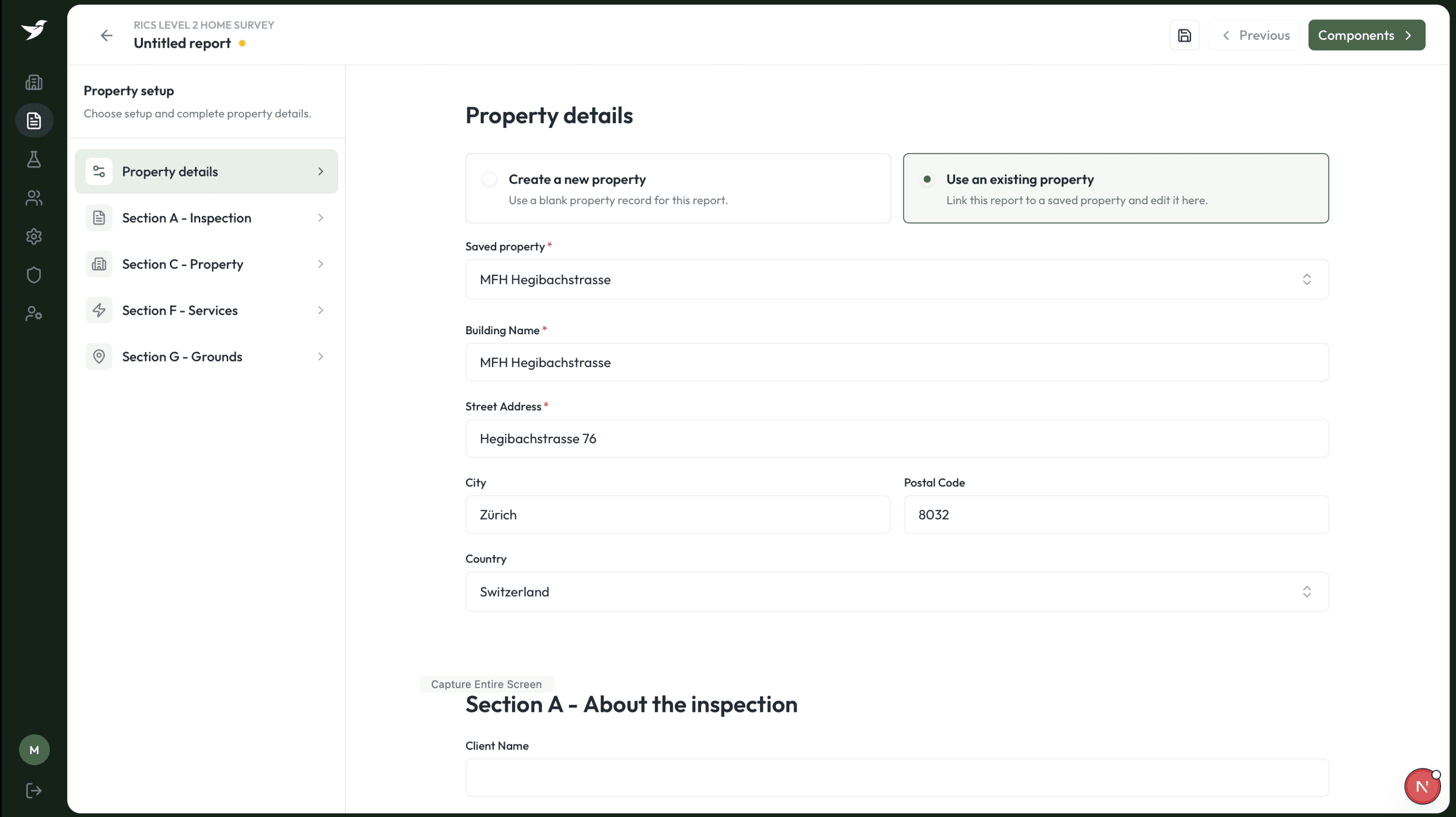Open Section F - Services in the side menu
Viewport: 1456px width, 817px height.
point(206,310)
